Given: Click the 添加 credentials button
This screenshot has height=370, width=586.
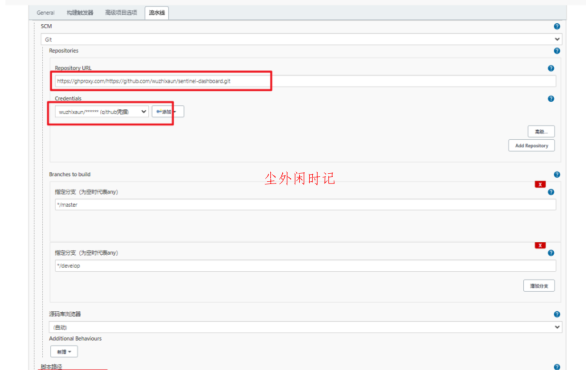Looking at the screenshot, I should (x=168, y=111).
